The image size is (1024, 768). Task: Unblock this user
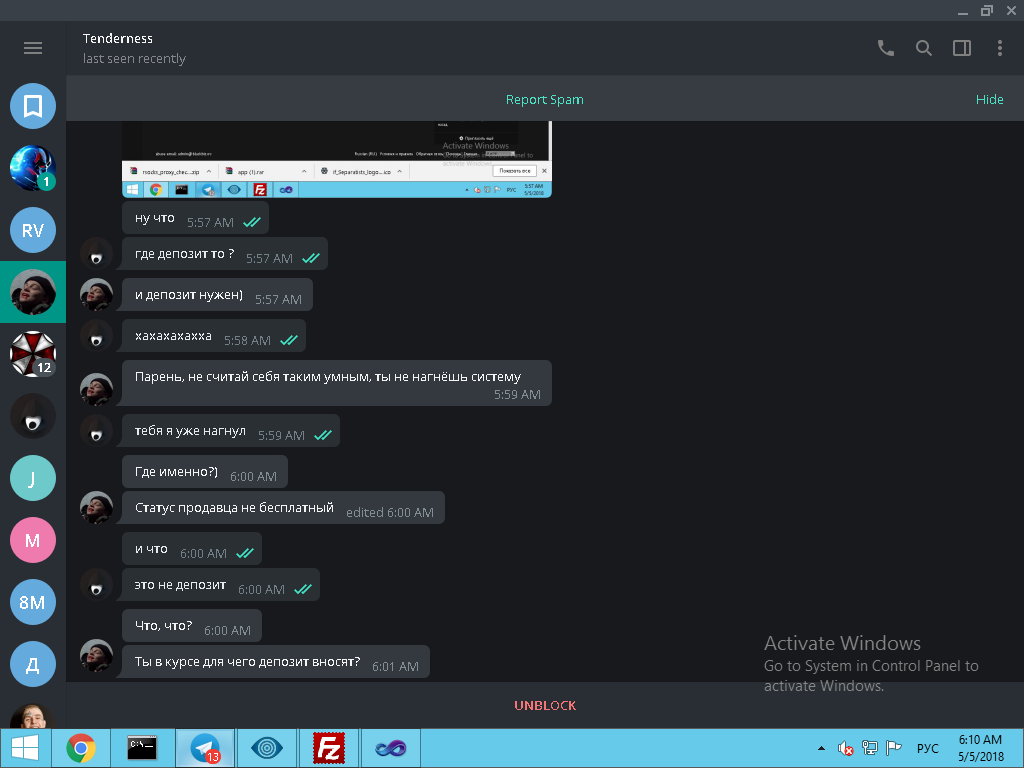545,705
